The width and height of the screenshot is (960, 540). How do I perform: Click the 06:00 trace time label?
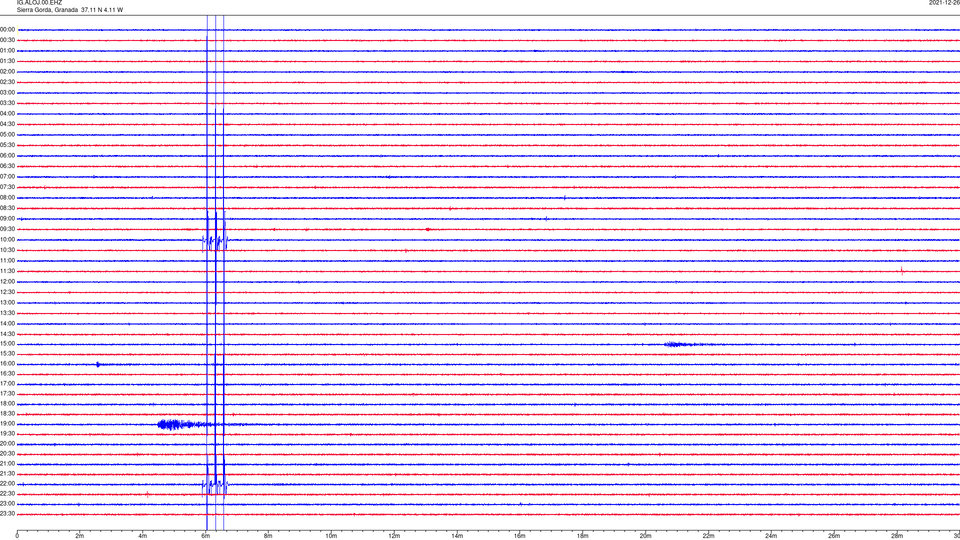(7, 156)
